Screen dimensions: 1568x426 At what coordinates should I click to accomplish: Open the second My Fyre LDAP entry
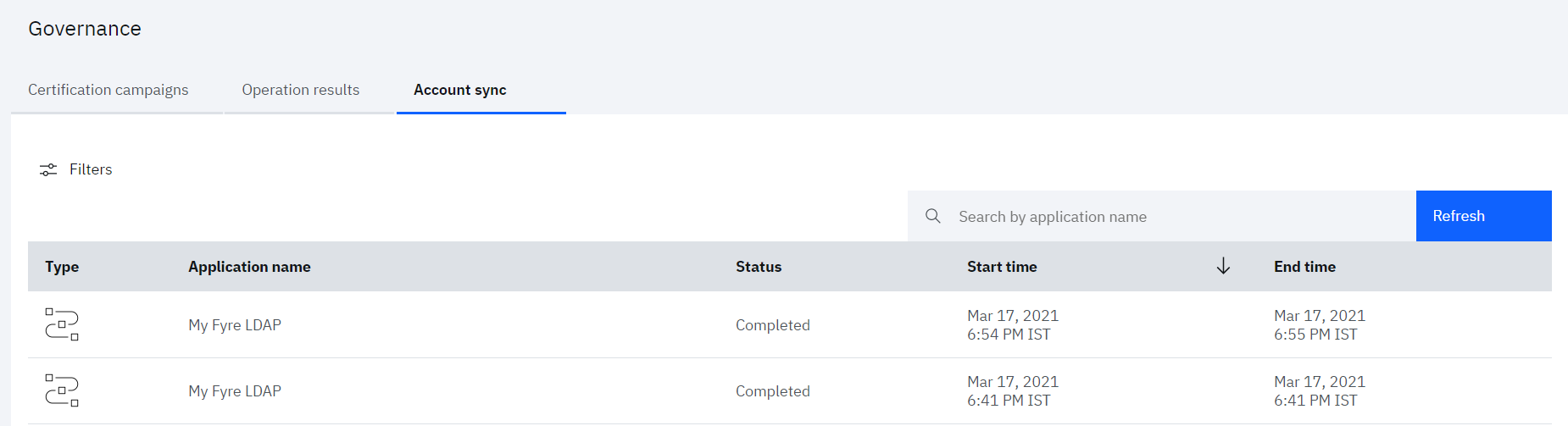pos(235,391)
